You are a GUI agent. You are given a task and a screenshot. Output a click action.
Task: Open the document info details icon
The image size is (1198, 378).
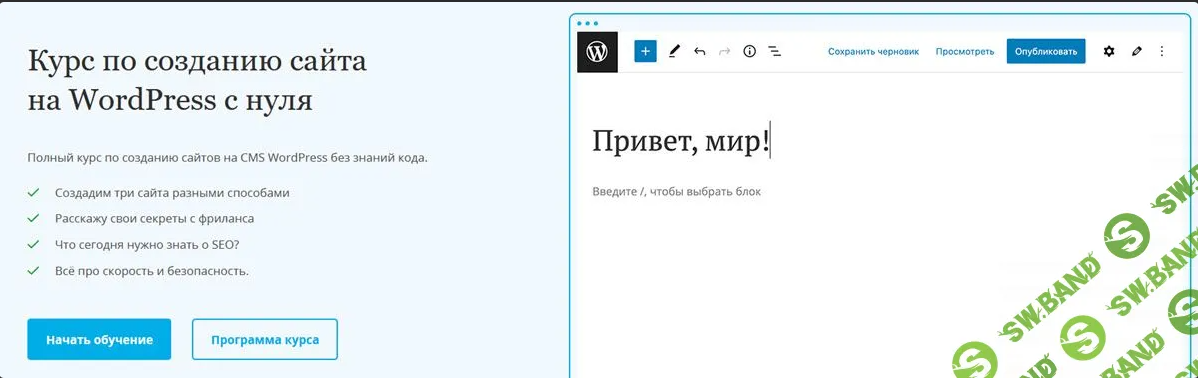(x=750, y=51)
